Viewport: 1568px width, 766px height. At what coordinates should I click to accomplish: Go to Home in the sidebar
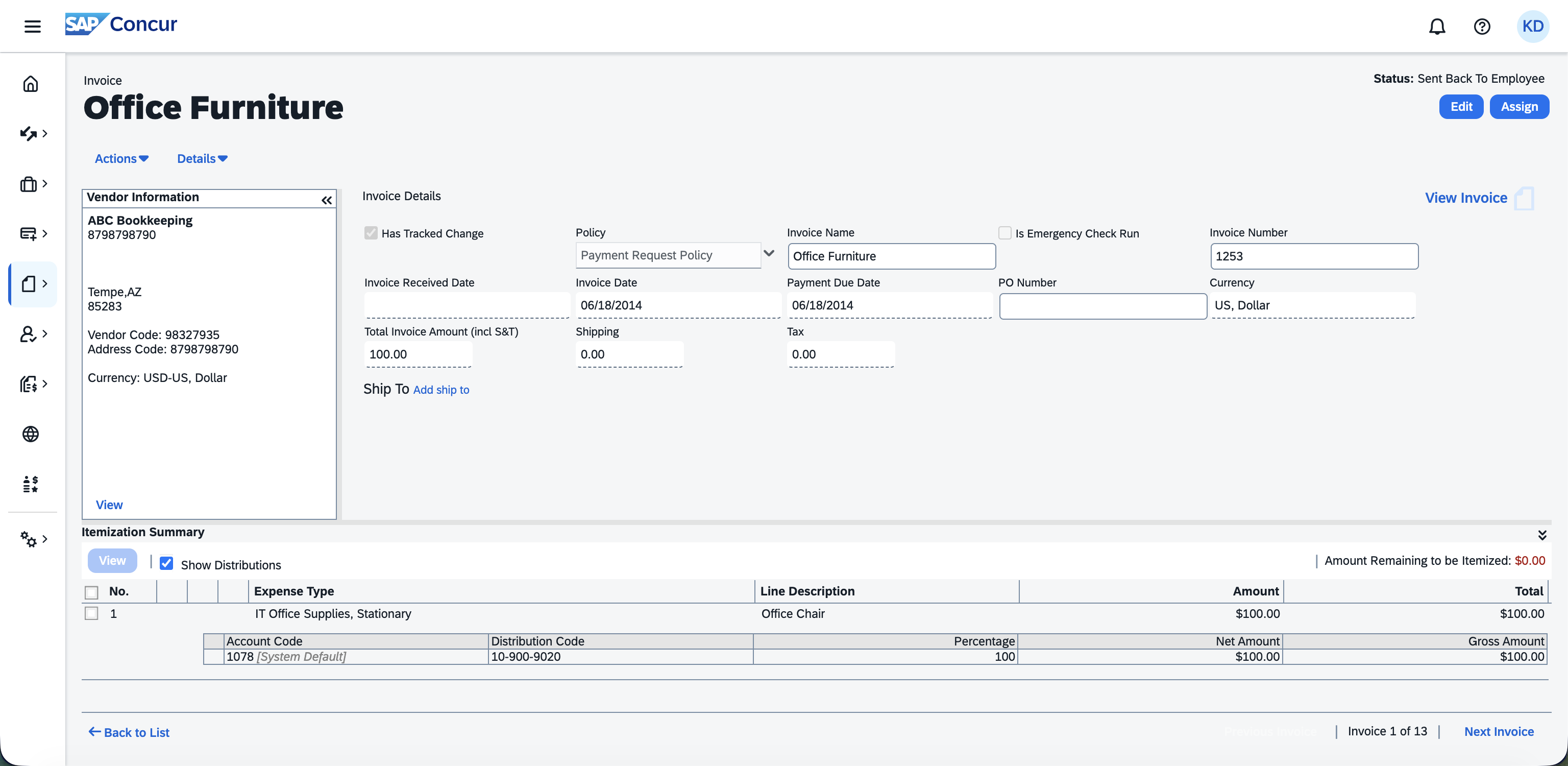(x=31, y=83)
